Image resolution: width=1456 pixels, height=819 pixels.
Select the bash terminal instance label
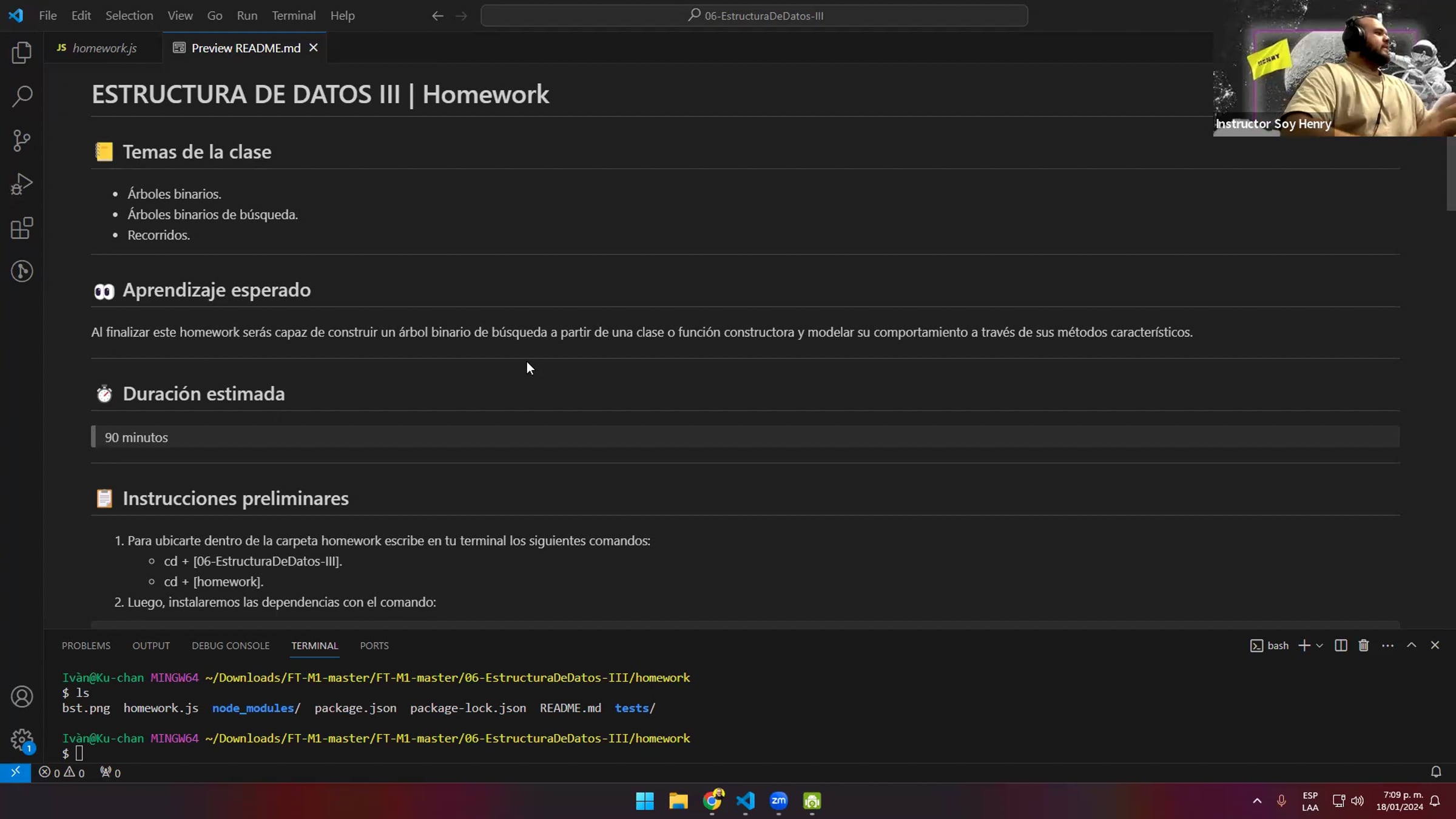[1269, 645]
